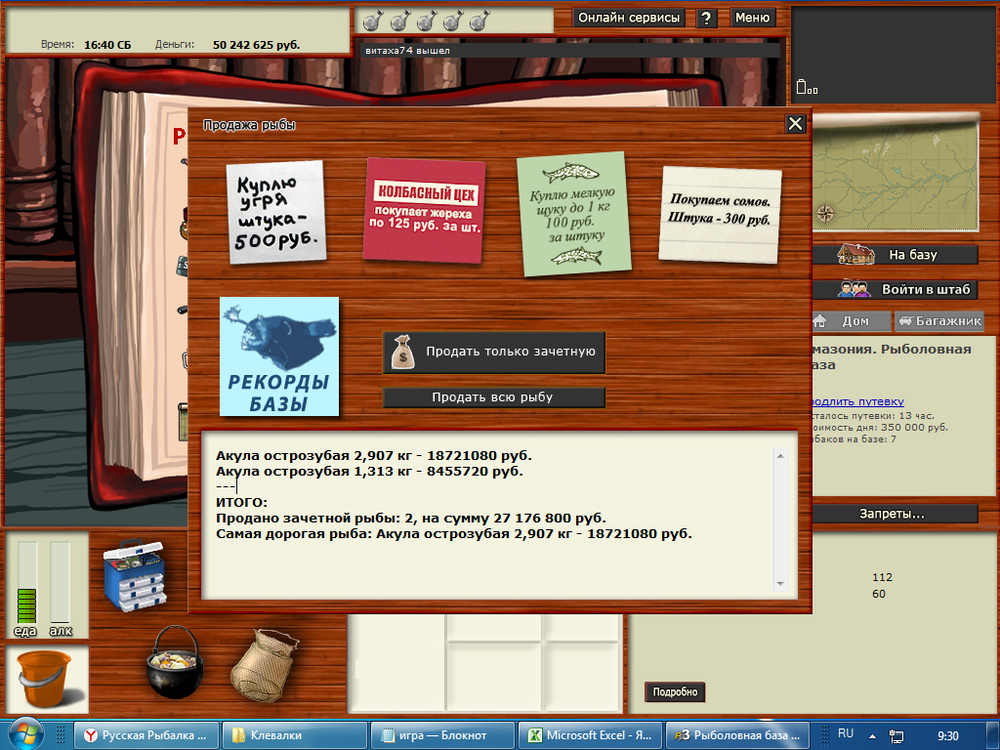This screenshot has width=1000, height=750.
Task: Click the question mark help button
Action: (706, 18)
